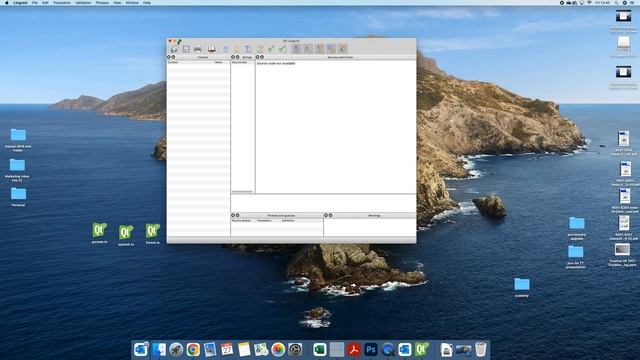Float the Strings dock panel
This screenshot has width=640, height=360.
pyautogui.click(x=238, y=57)
